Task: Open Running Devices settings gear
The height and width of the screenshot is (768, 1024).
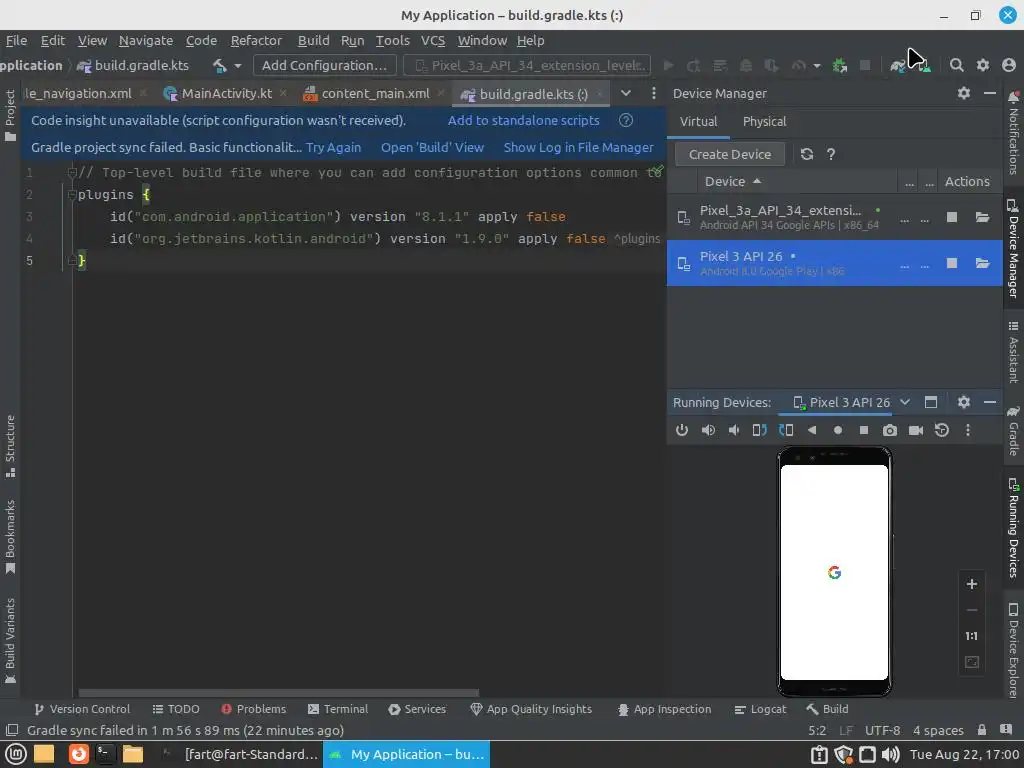Action: pos(964,402)
